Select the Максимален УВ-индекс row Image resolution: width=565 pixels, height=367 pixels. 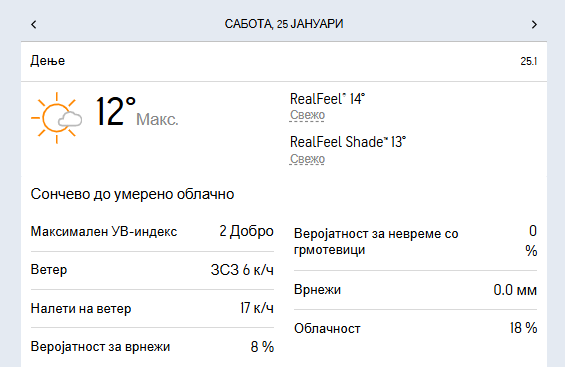pos(152,232)
